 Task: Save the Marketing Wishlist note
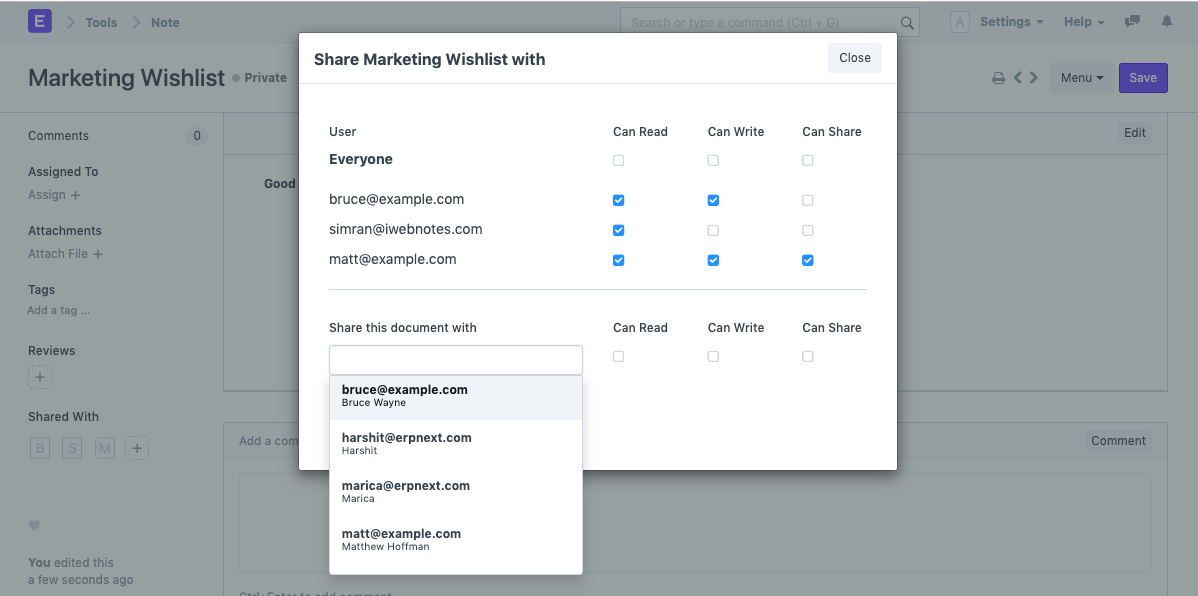(x=1143, y=77)
